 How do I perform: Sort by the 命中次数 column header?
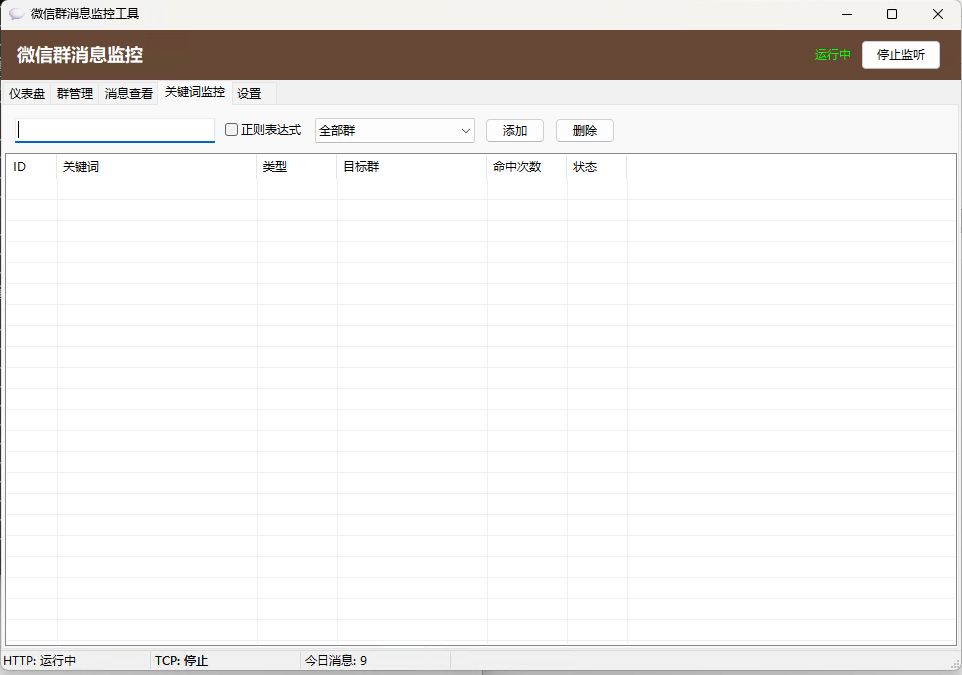tap(527, 167)
